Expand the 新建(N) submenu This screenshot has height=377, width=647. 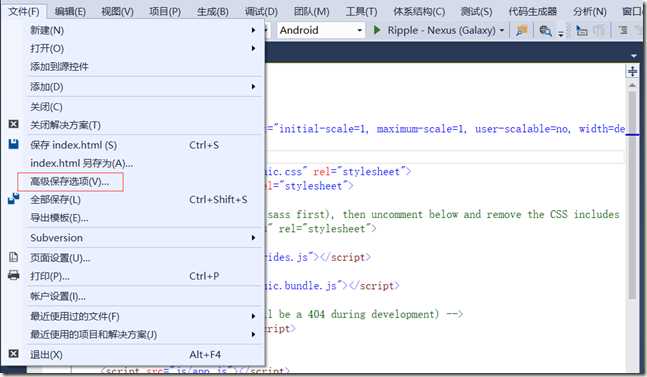253,30
